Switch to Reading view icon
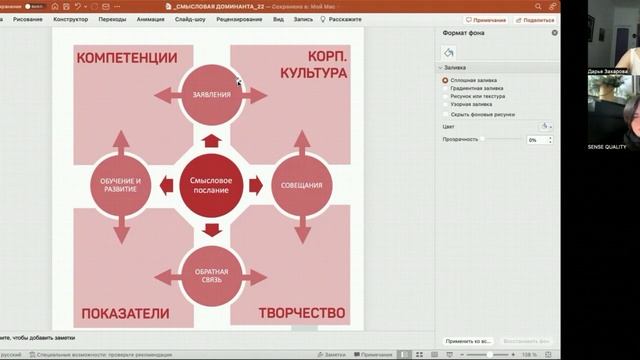 pos(434,355)
